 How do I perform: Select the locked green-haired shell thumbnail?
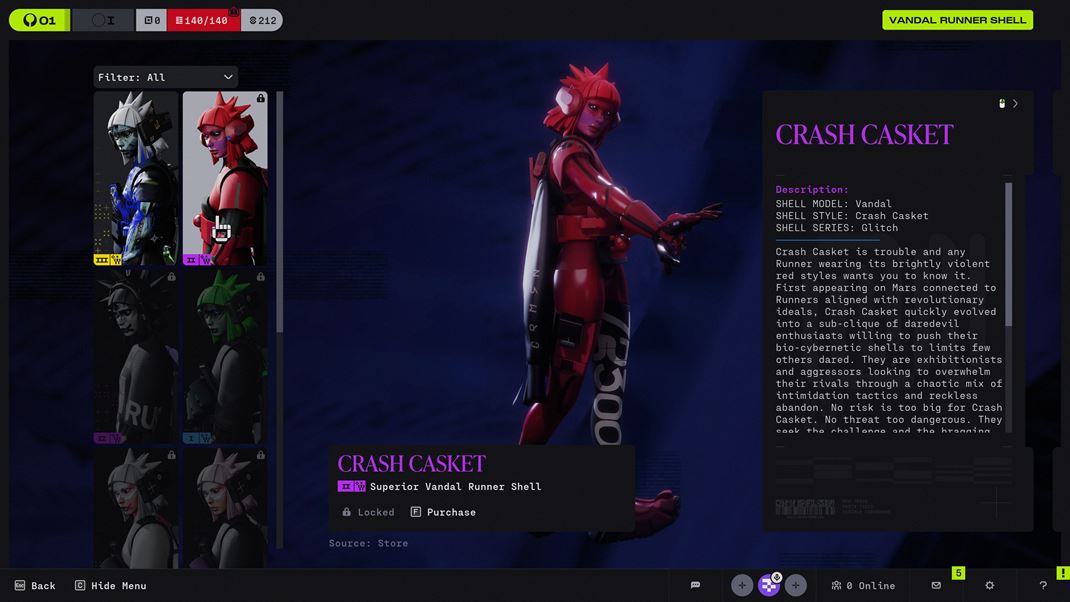point(225,356)
